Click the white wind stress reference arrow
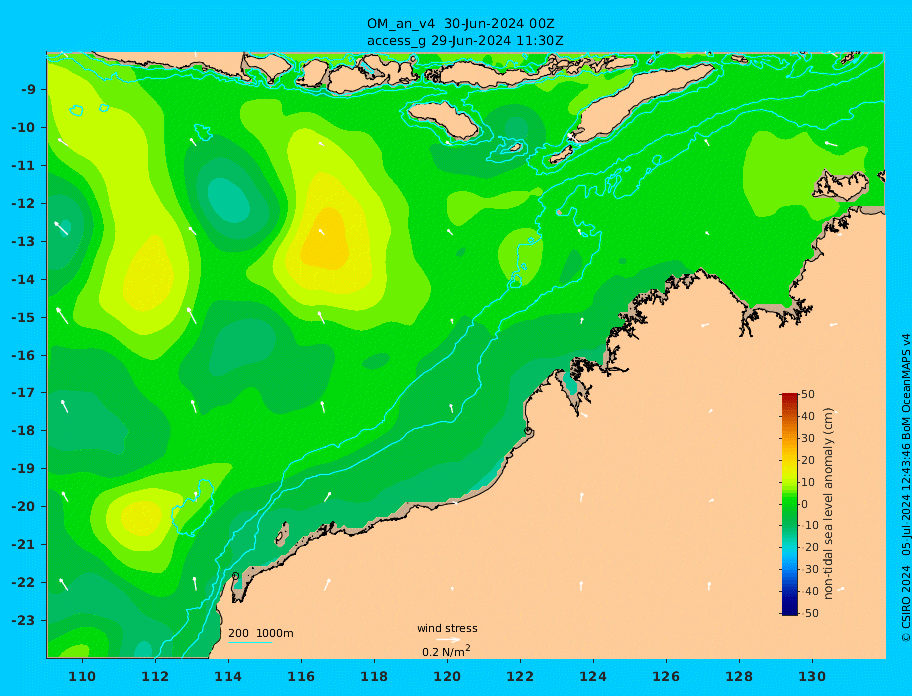The width and height of the screenshot is (912, 696). 448,640
